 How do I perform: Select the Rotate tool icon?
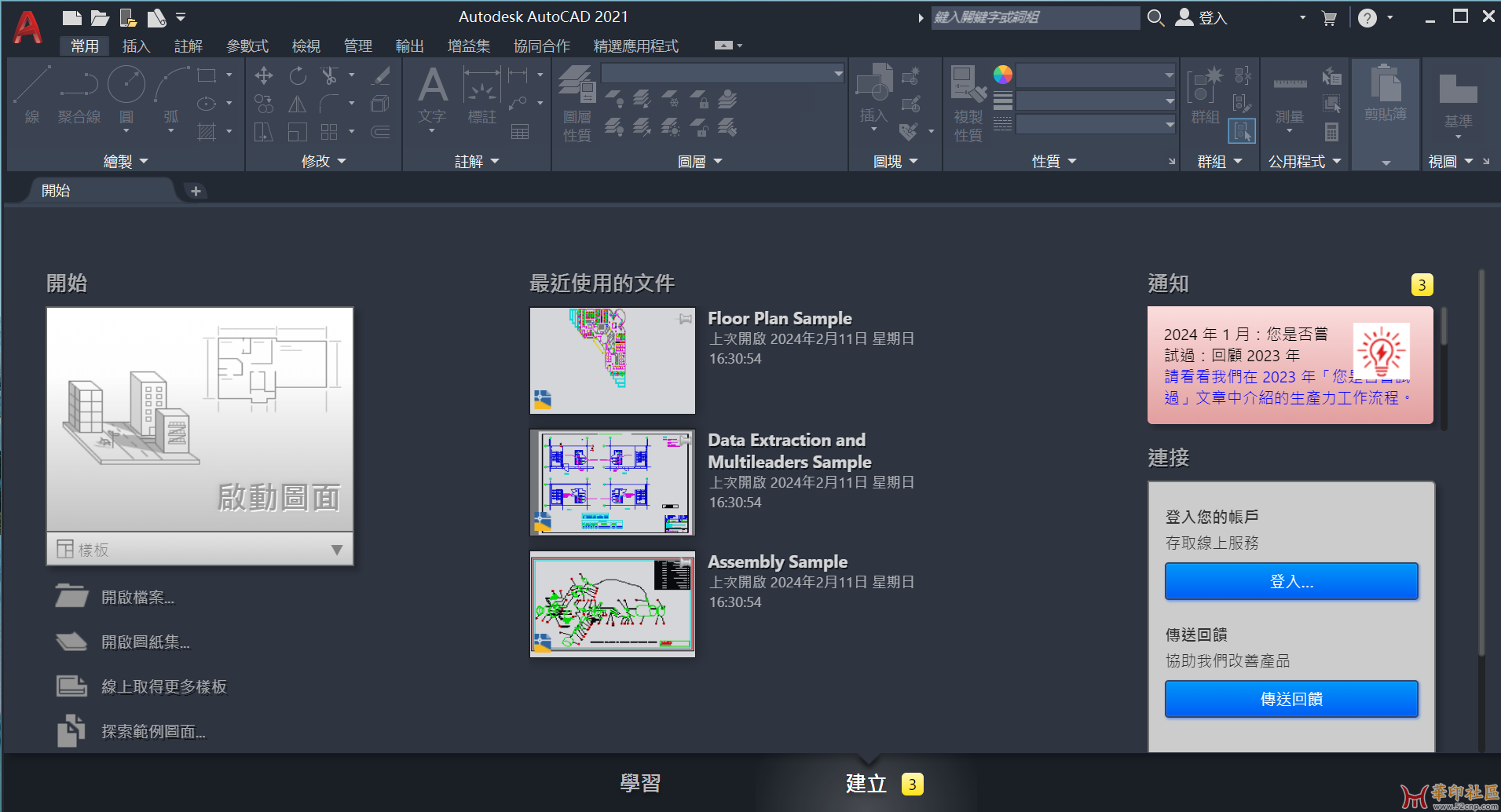click(x=298, y=75)
